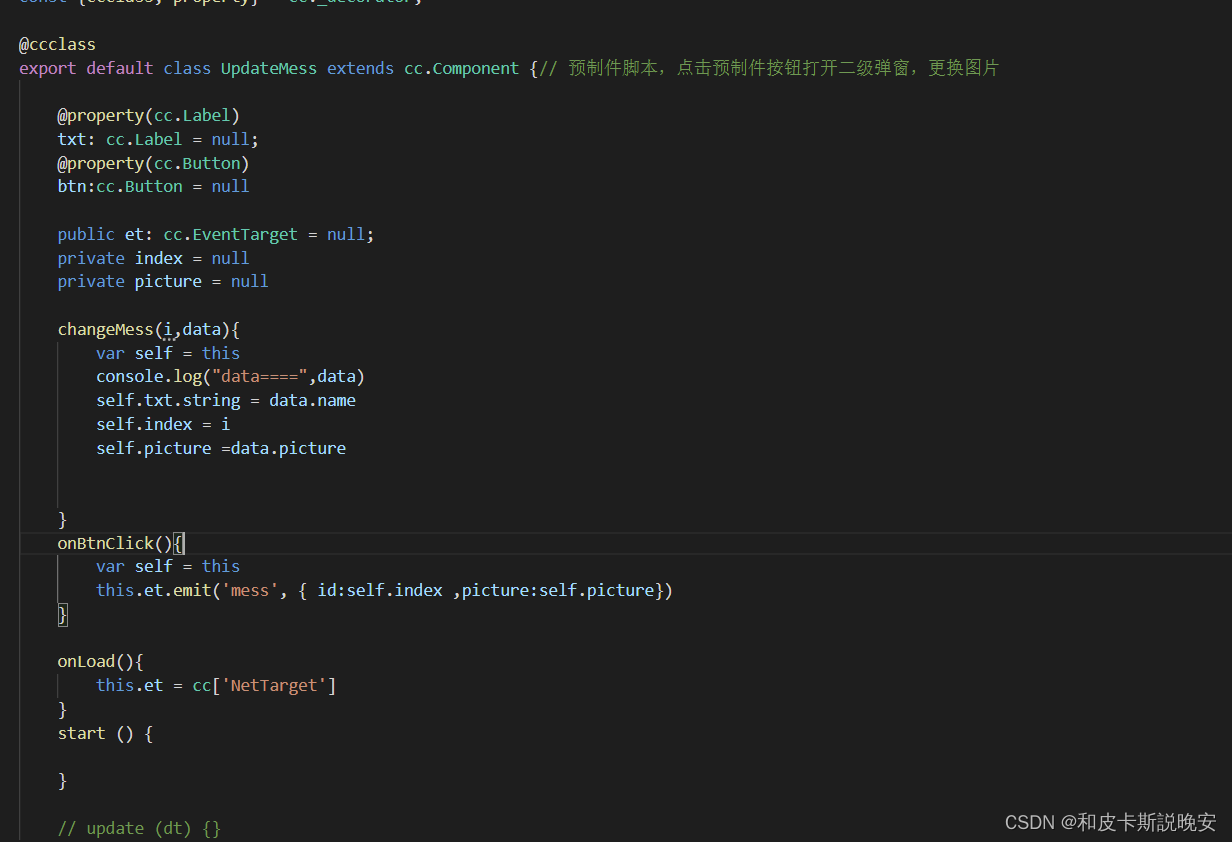Click the Chinese comment after the class brace
This screenshot has height=842, width=1232.
point(768,68)
